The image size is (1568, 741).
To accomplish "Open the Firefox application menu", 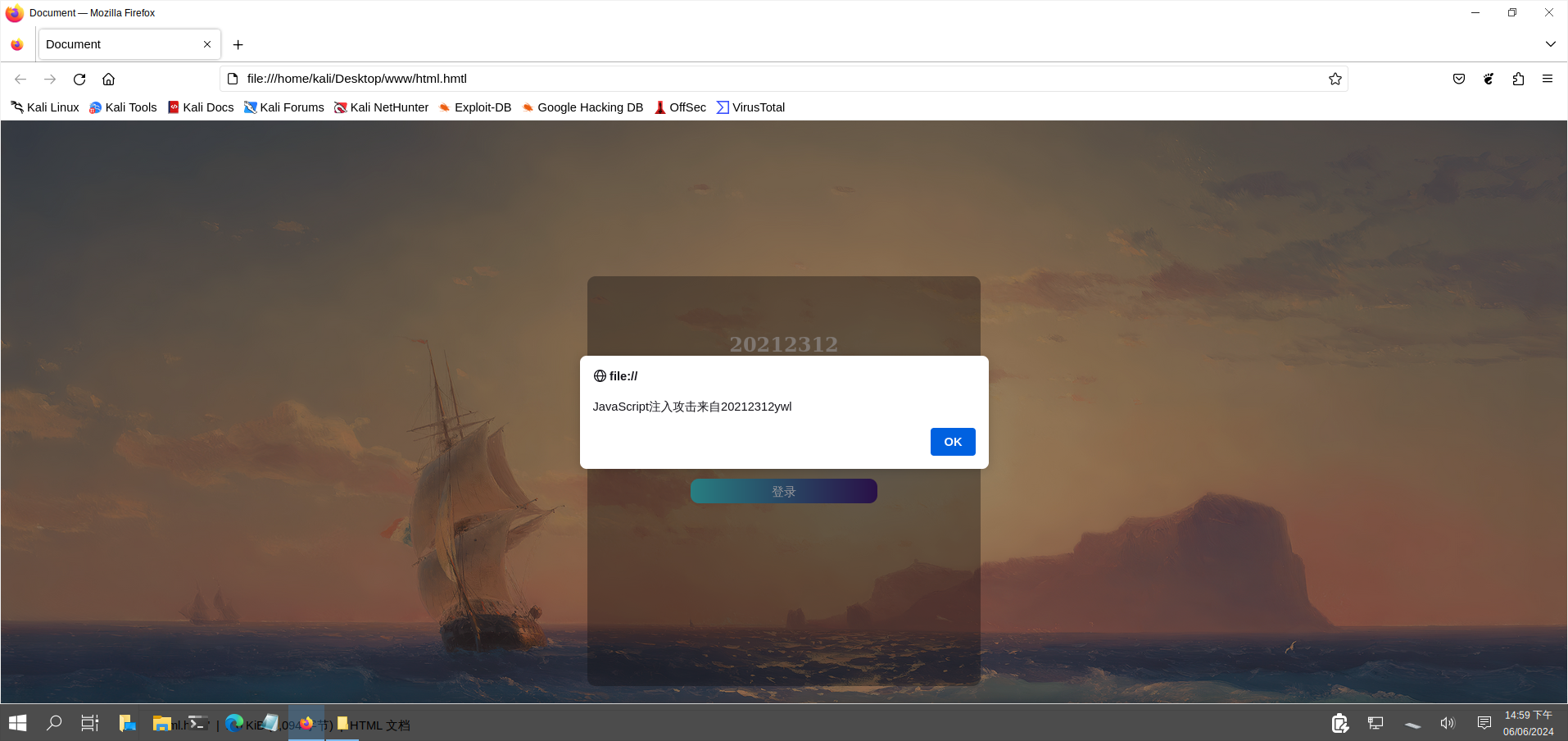I will tap(1548, 79).
